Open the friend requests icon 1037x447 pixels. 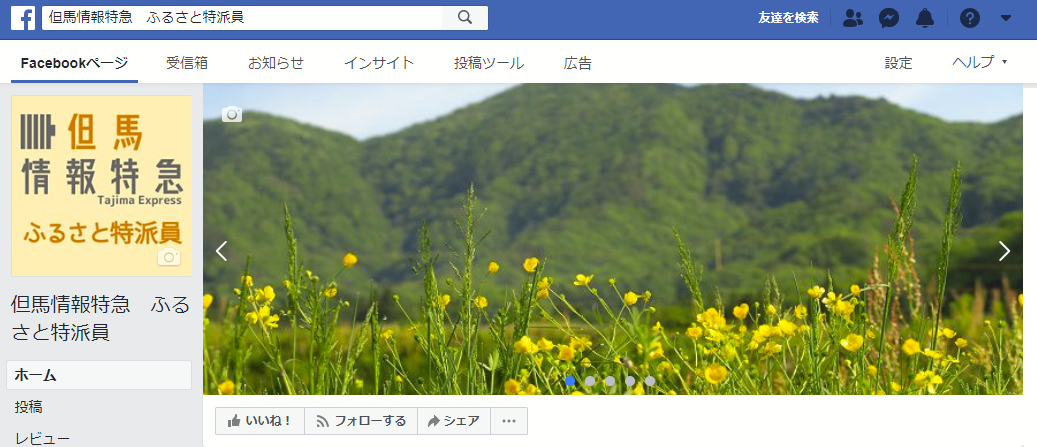coord(853,19)
